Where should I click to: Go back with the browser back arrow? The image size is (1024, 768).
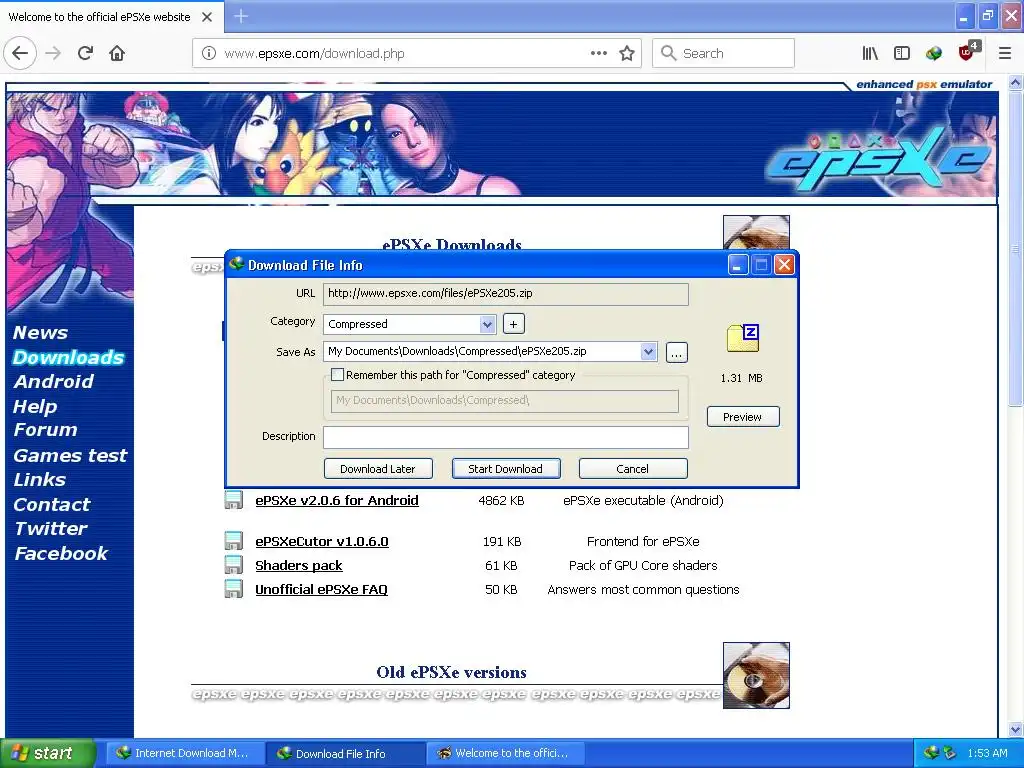pos(20,54)
